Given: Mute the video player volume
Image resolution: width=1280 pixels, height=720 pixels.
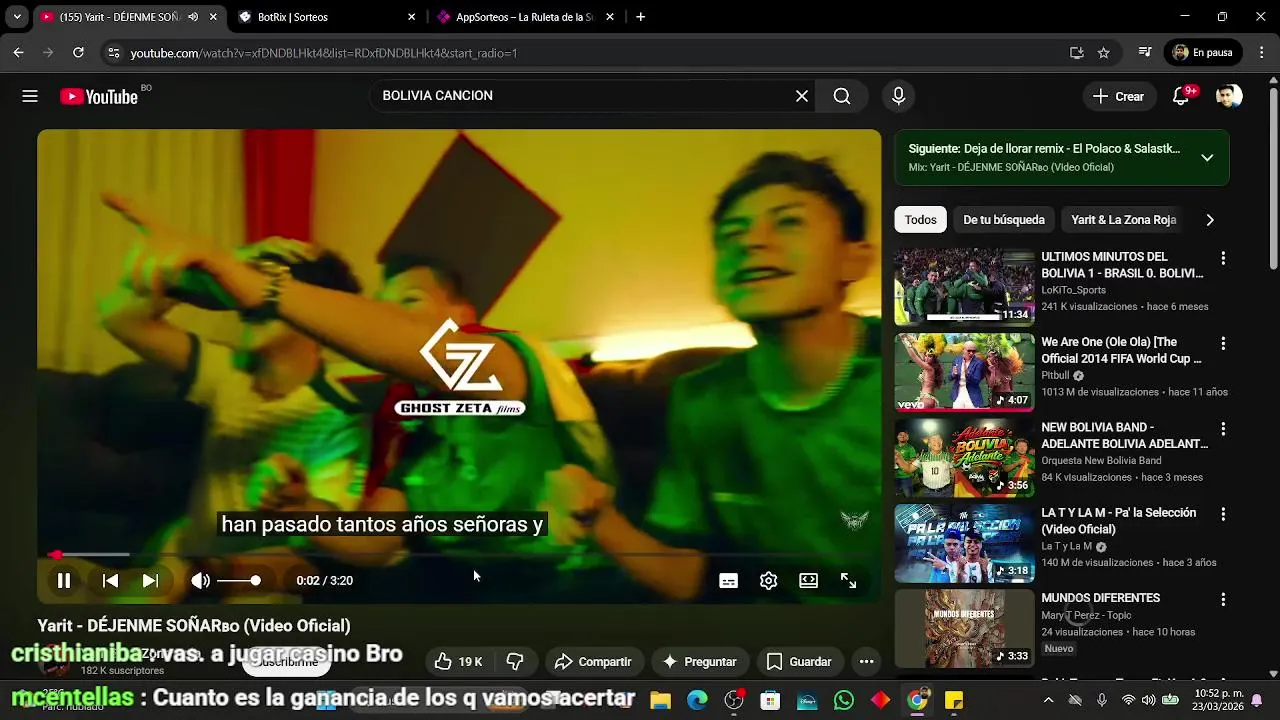Looking at the screenshot, I should point(200,580).
